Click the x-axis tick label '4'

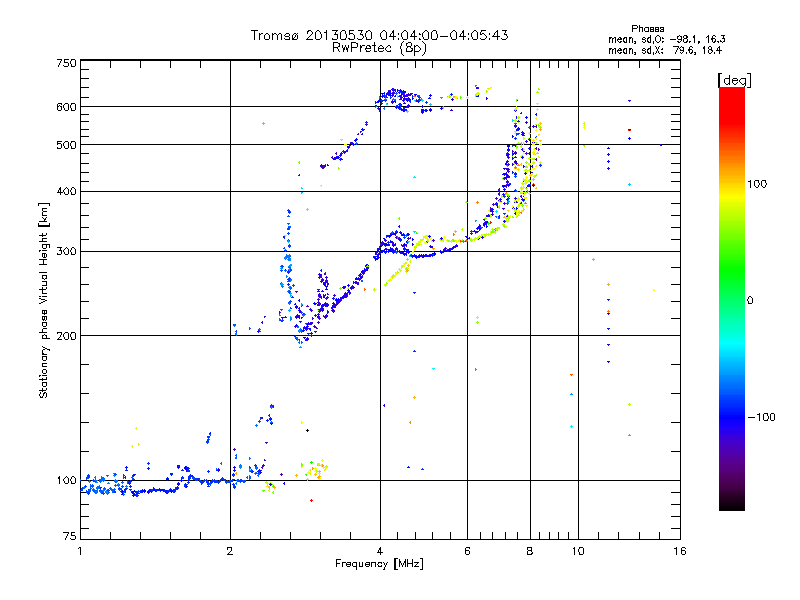[380, 551]
